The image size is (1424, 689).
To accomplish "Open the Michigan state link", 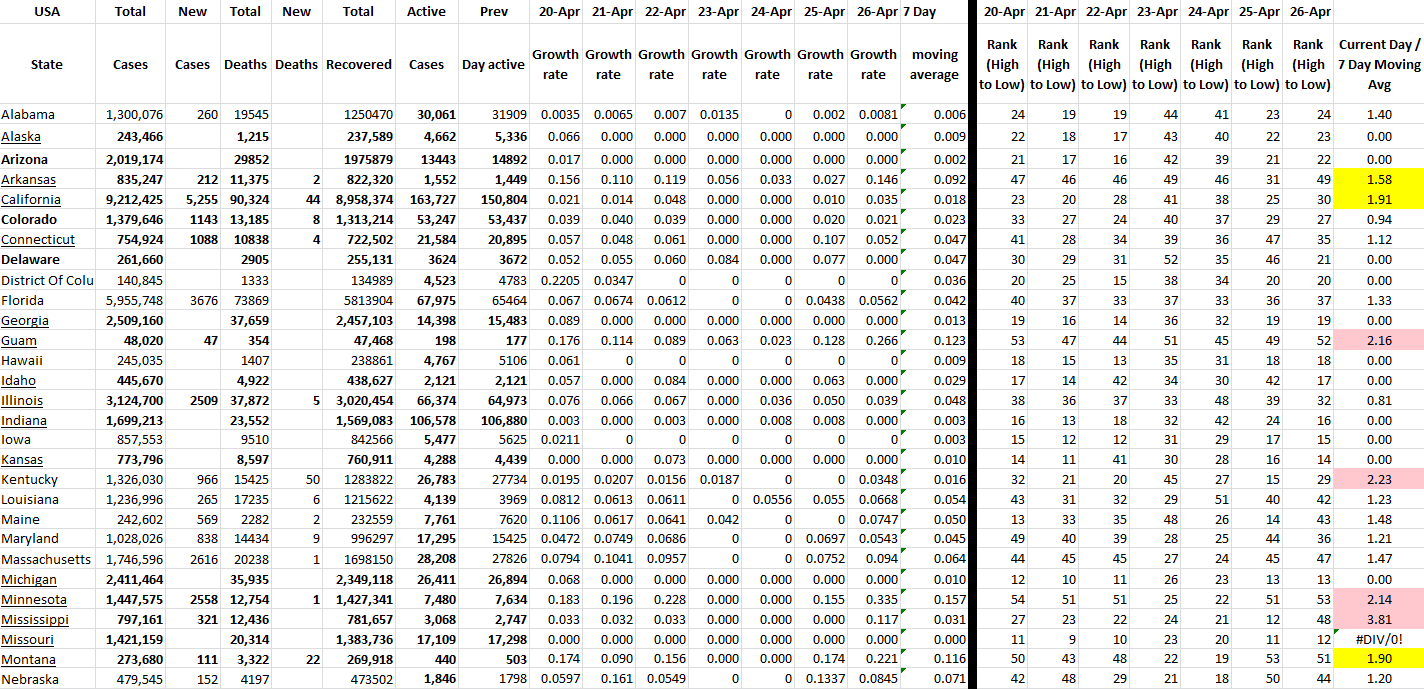I will click(x=28, y=580).
